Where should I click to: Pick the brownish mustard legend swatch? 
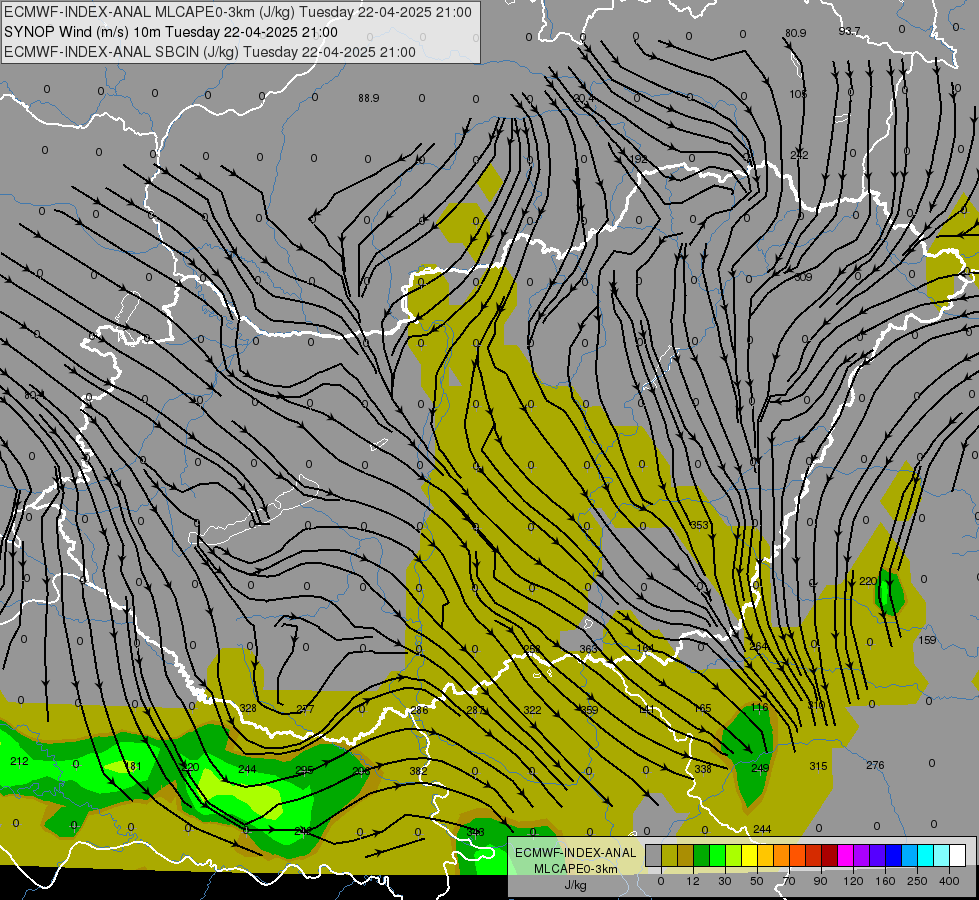tap(686, 855)
